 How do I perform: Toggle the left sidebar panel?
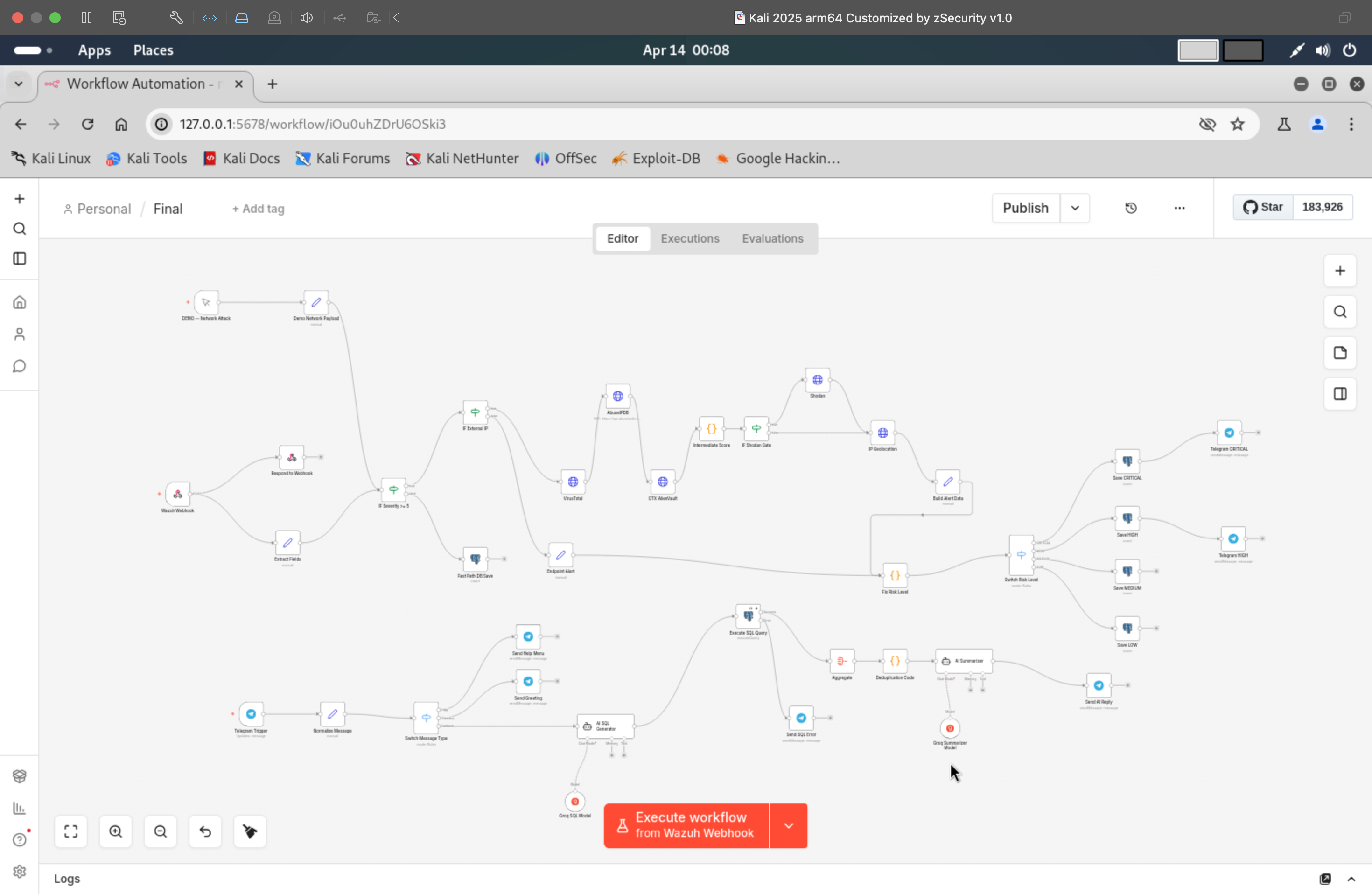click(x=20, y=259)
